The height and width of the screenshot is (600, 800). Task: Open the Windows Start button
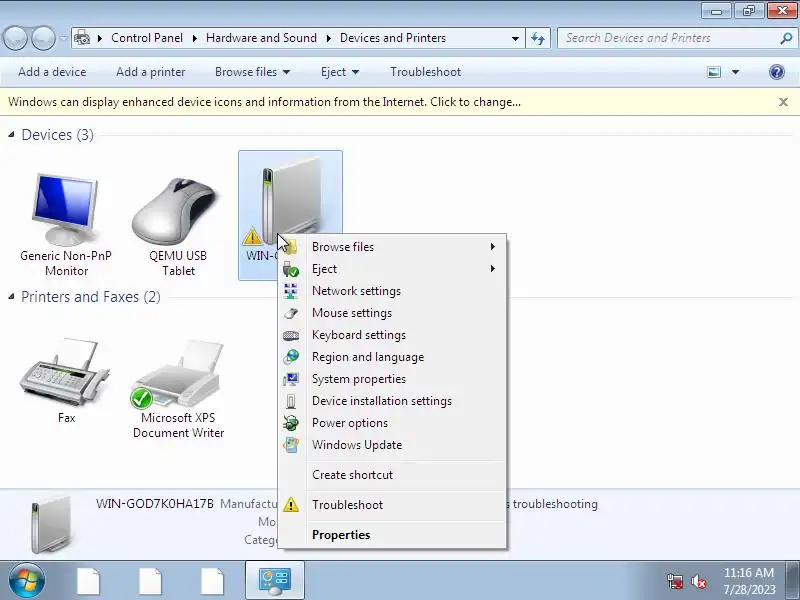pyautogui.click(x=26, y=580)
